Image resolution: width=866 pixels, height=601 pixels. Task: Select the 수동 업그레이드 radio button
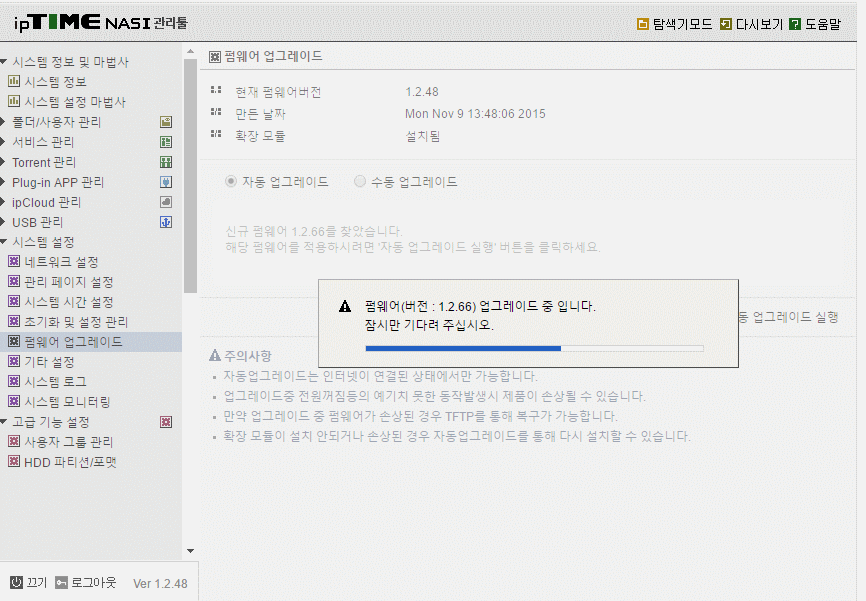360,181
